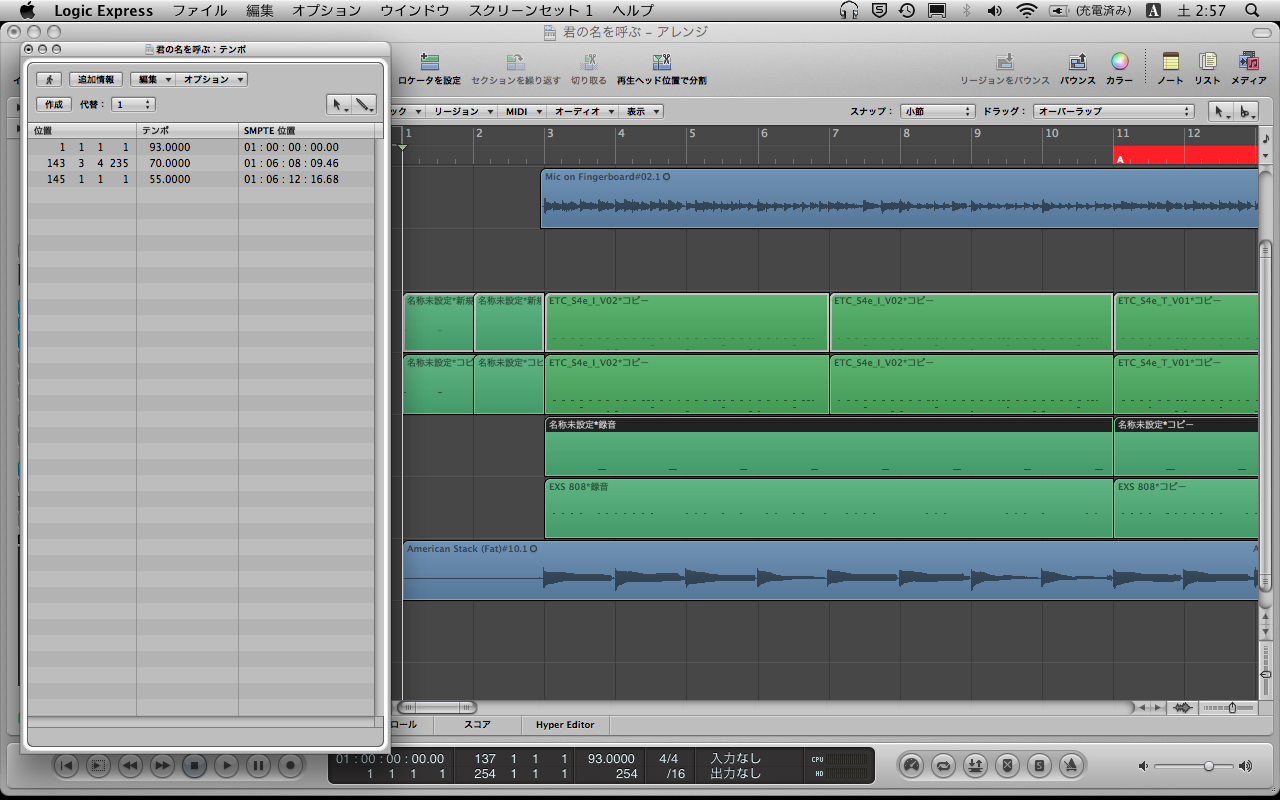Click the stop transport button
This screenshot has height=800, width=1280.
click(194, 766)
